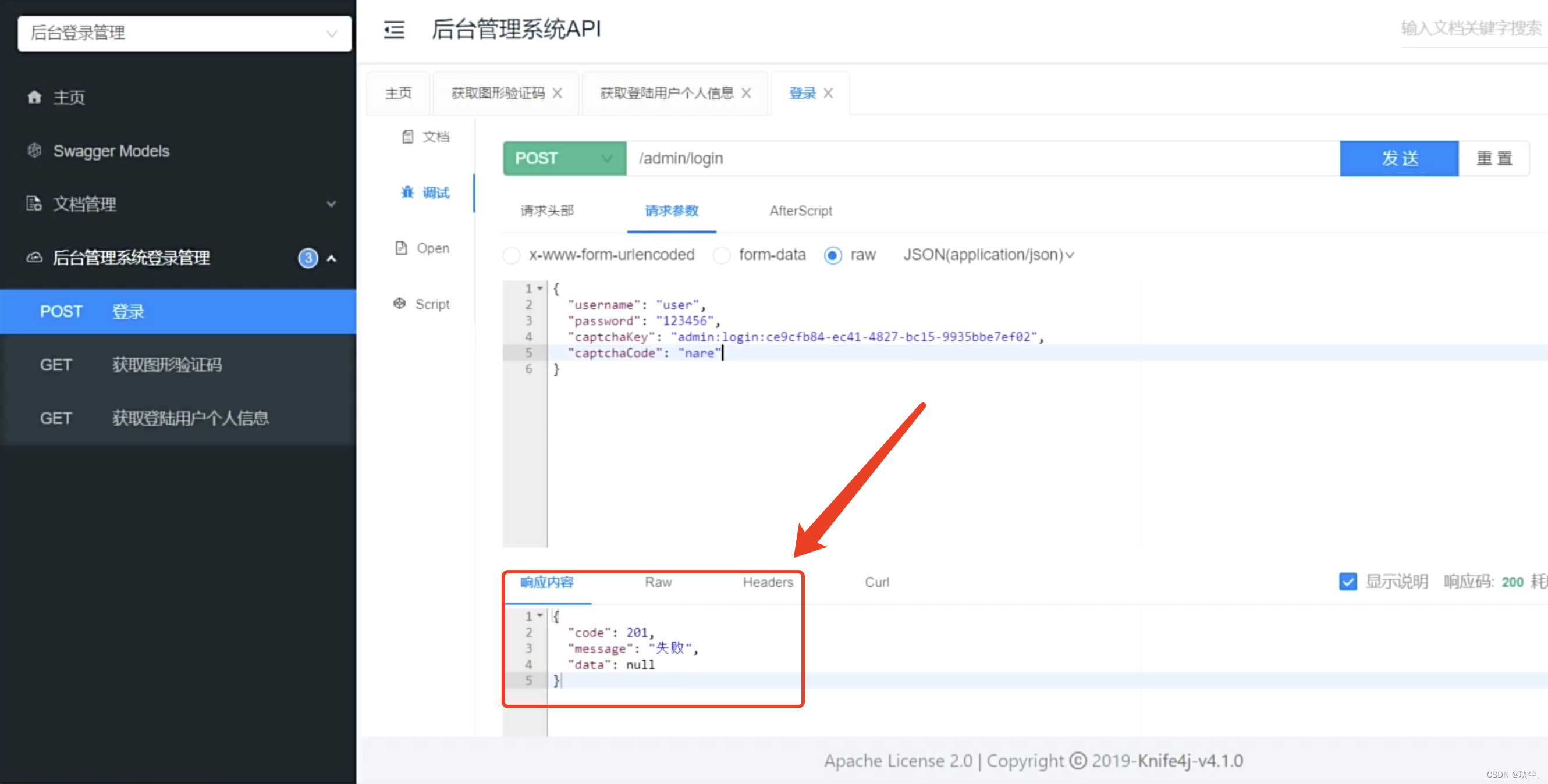Select GET 获取登陆用户个人信息 in sidebar
1548x784 pixels.
pos(178,418)
